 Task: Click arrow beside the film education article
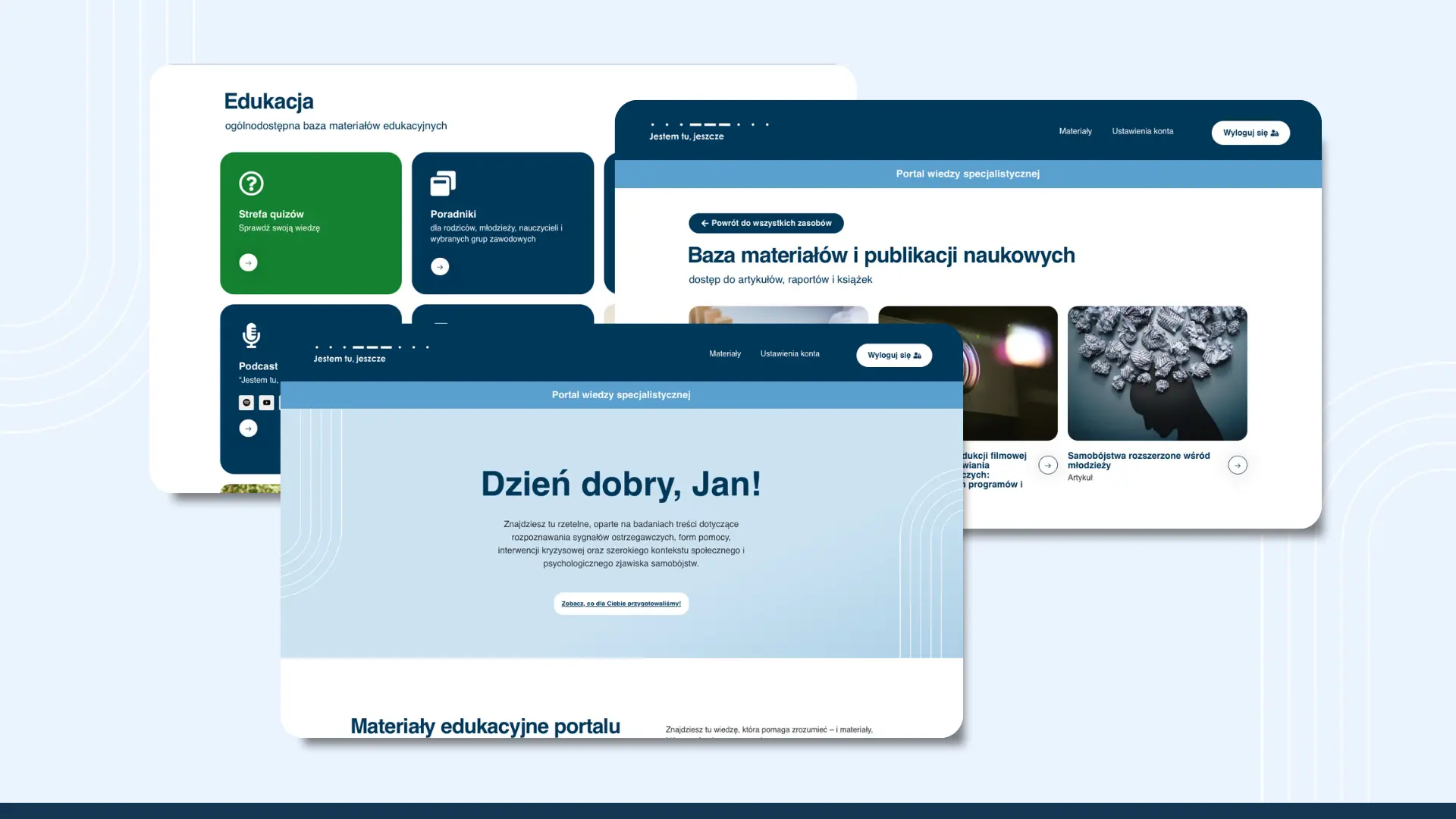point(1048,466)
